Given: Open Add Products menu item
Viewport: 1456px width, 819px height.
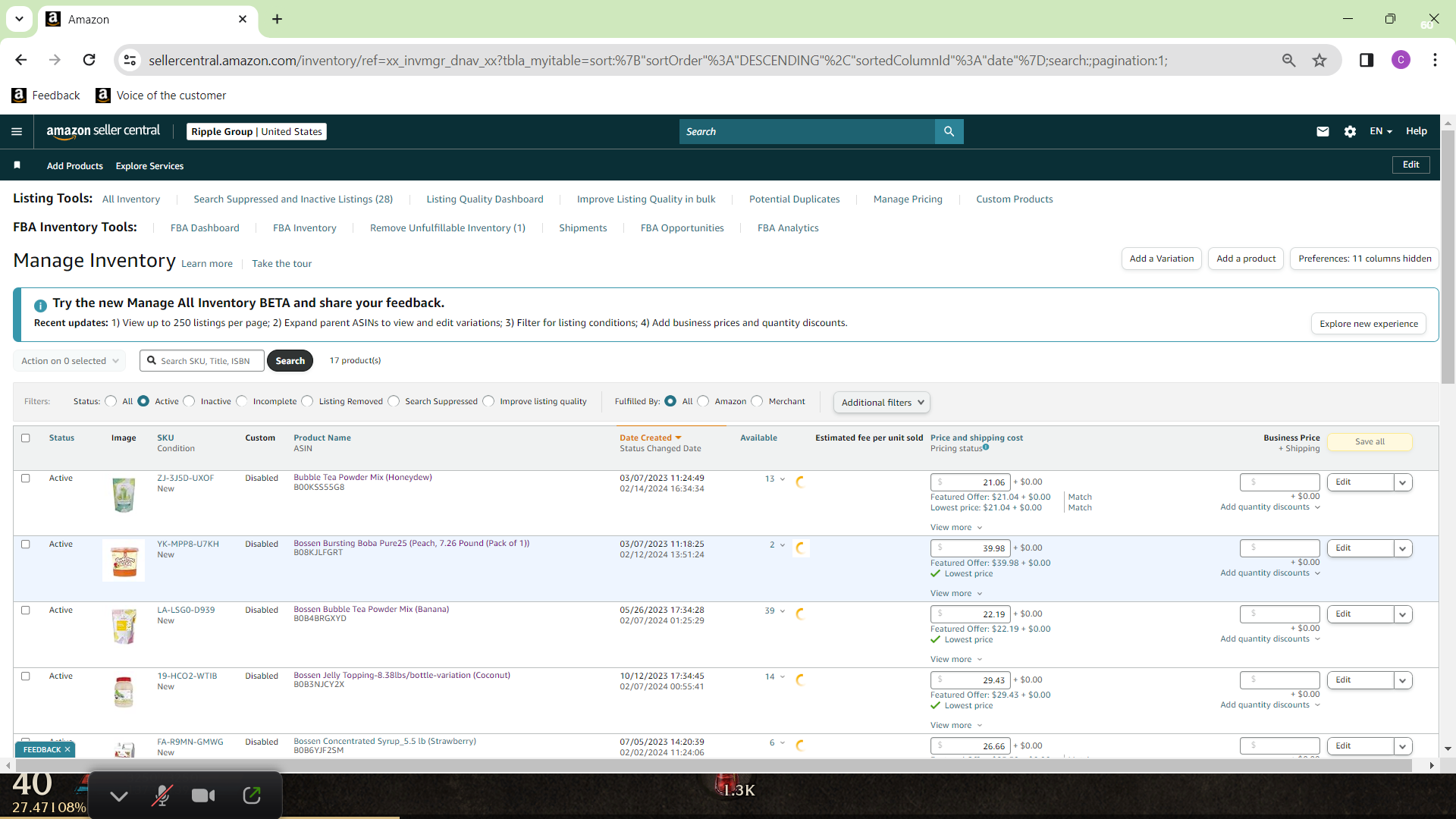Looking at the screenshot, I should [x=75, y=166].
